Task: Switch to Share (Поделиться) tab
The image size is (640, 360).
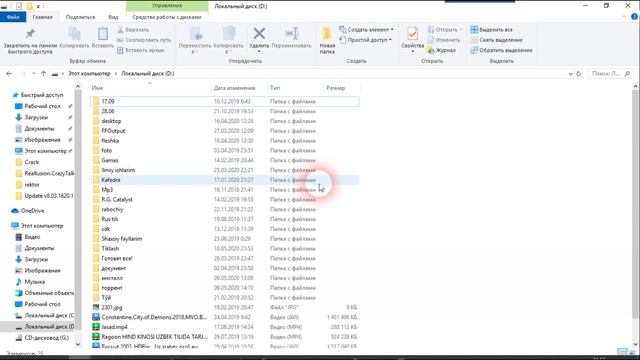Action: click(80, 17)
